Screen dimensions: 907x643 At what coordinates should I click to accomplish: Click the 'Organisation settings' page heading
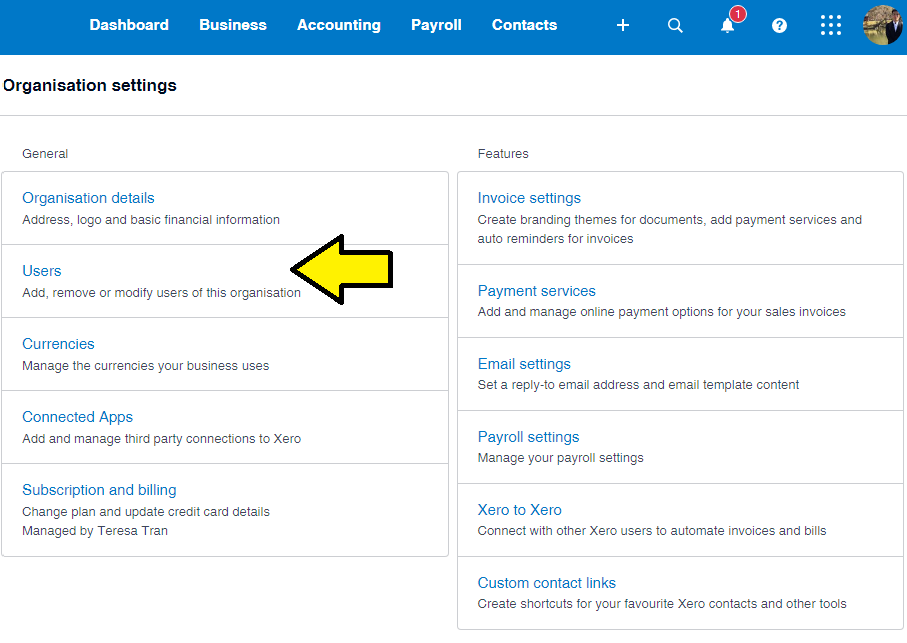pos(90,86)
